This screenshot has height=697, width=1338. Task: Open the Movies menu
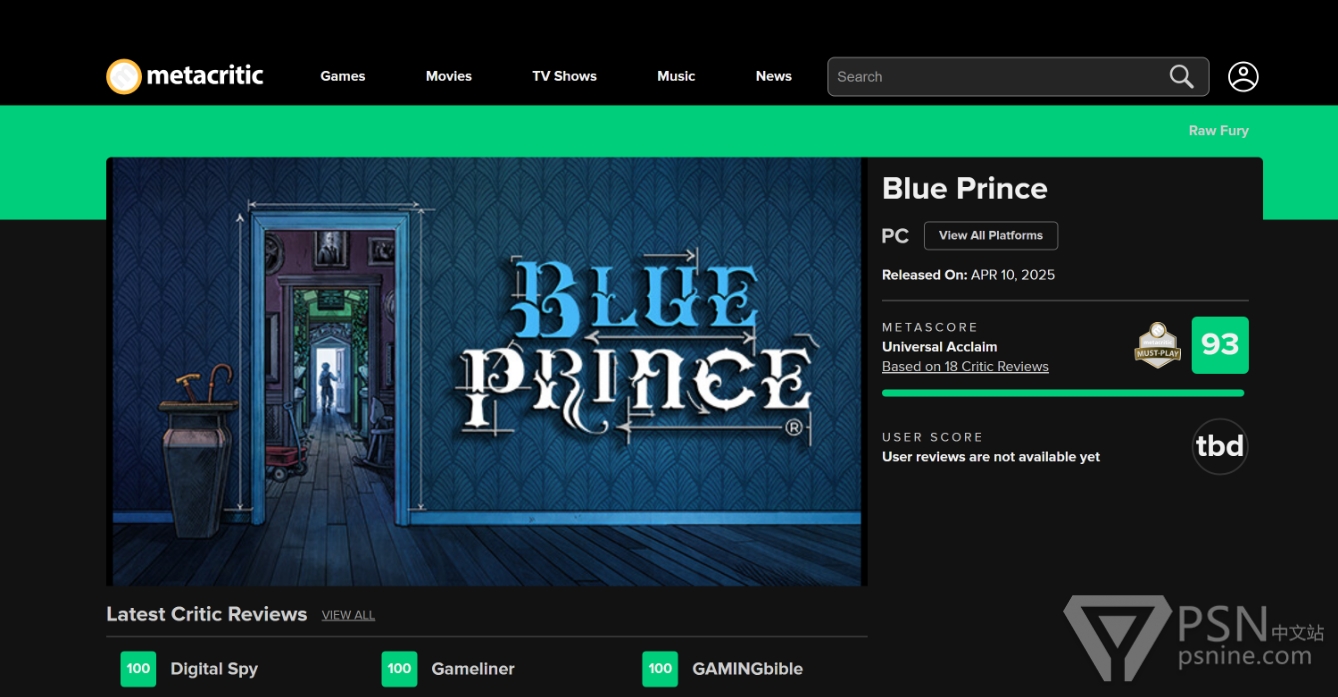(x=449, y=76)
